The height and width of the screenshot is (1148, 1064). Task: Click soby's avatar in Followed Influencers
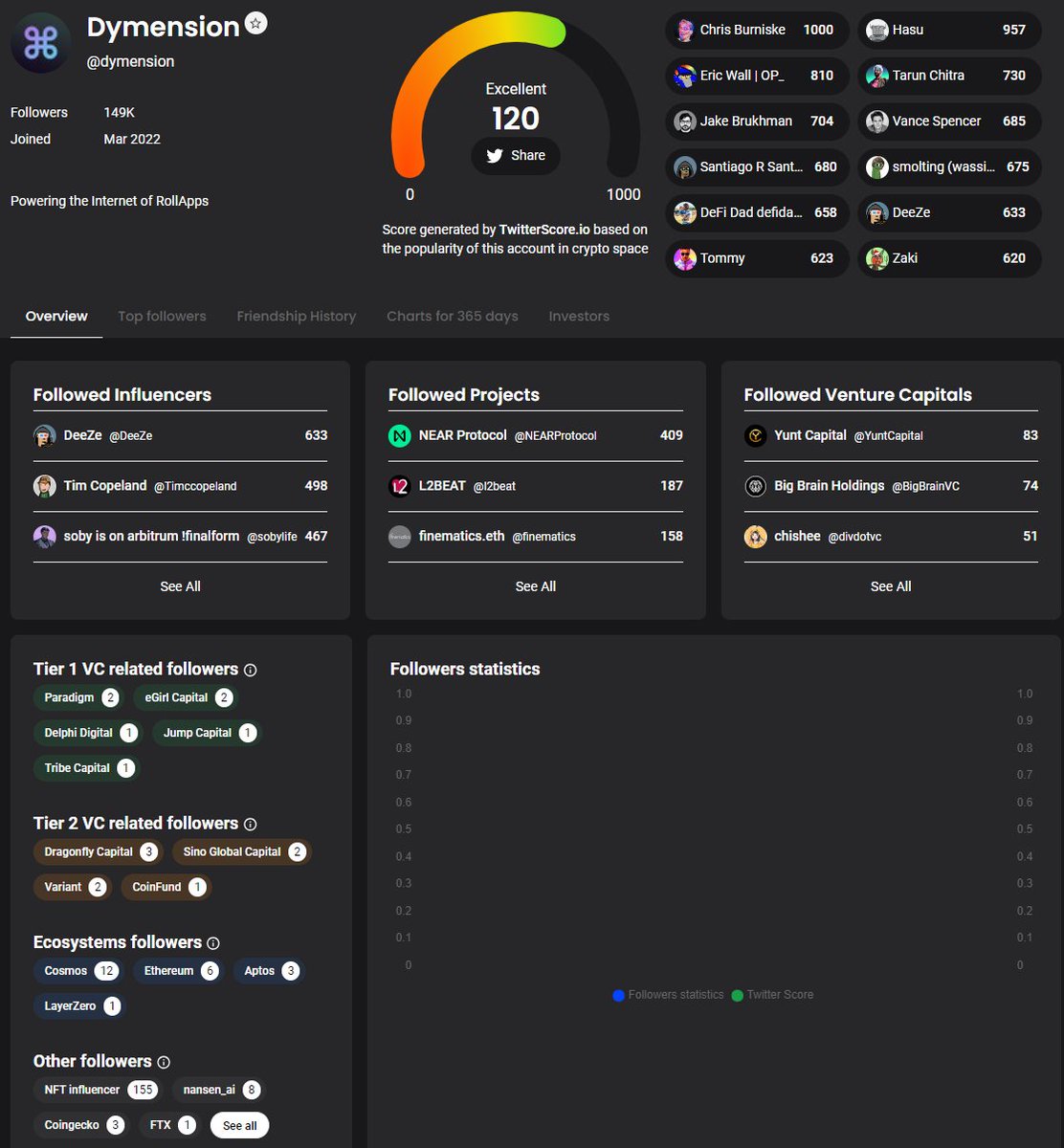[45, 537]
